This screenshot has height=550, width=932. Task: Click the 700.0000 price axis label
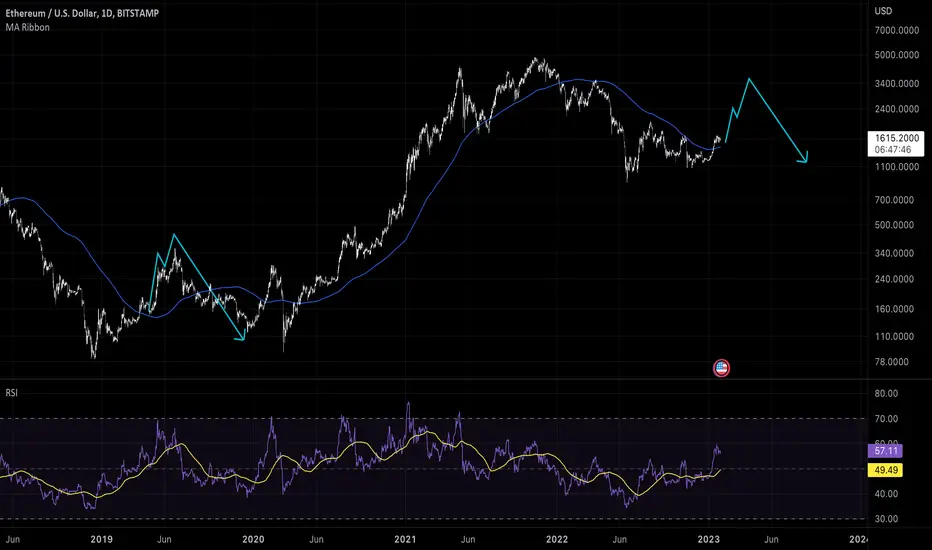pos(894,200)
